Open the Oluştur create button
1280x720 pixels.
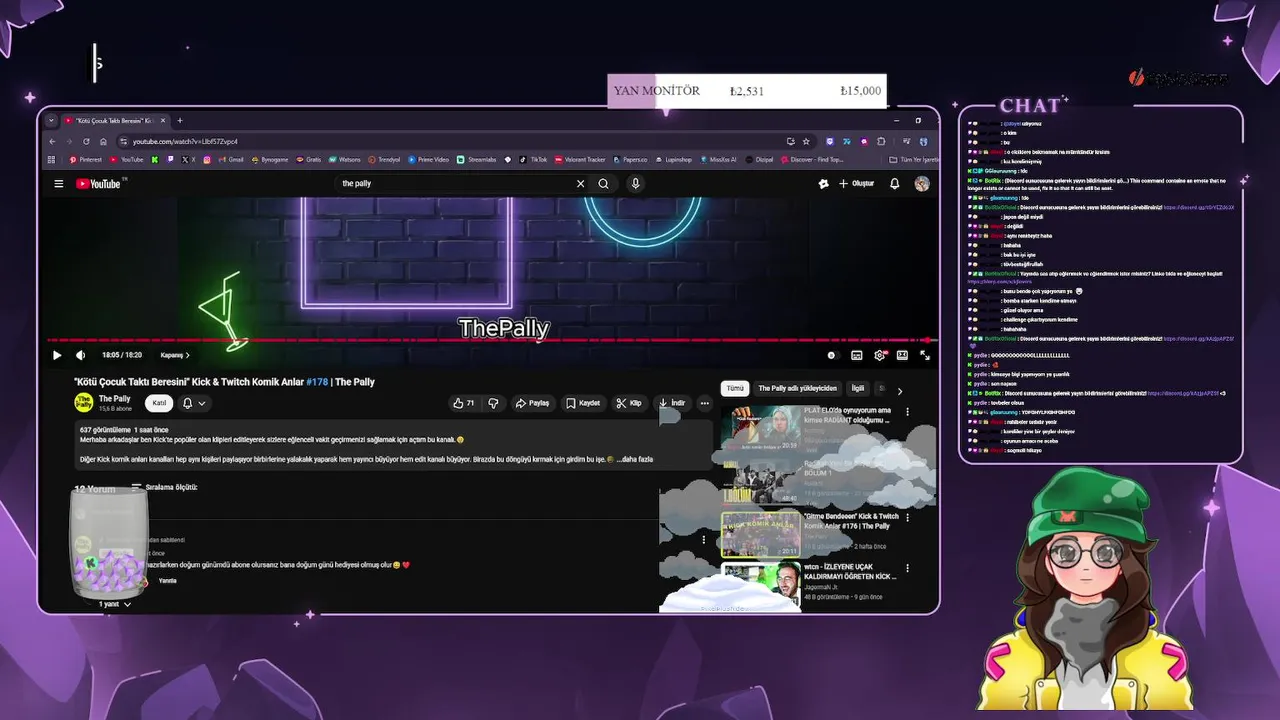[x=857, y=184]
